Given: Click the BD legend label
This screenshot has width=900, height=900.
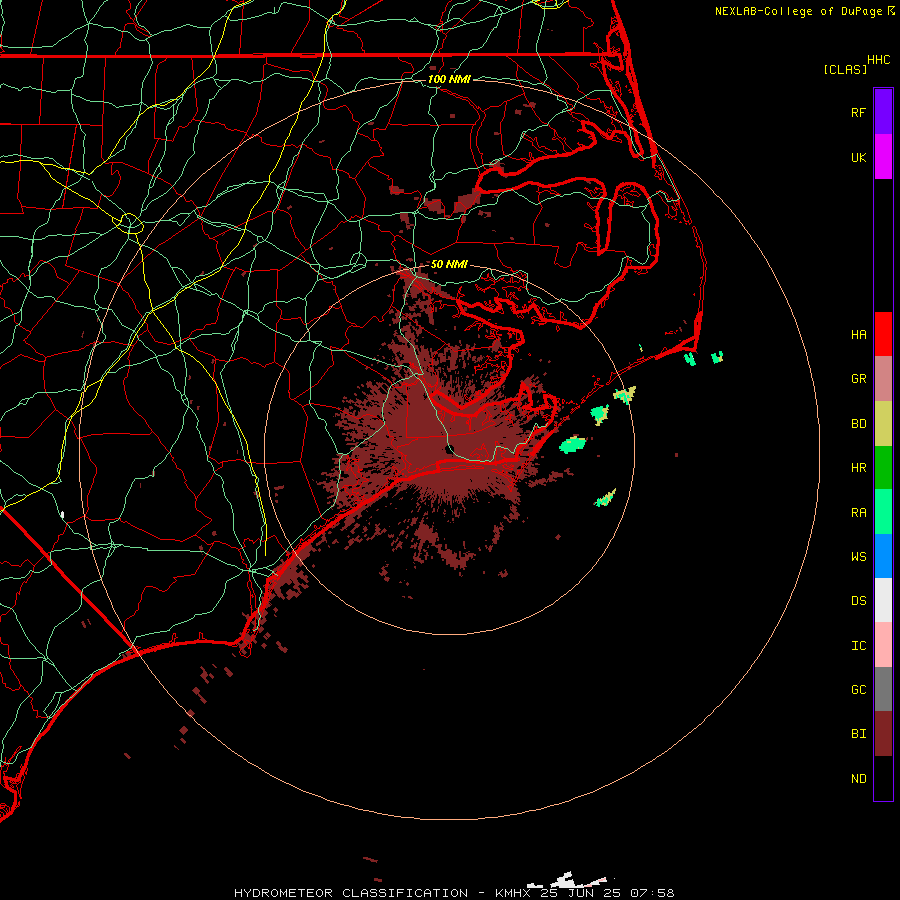Looking at the screenshot, I should point(858,423).
